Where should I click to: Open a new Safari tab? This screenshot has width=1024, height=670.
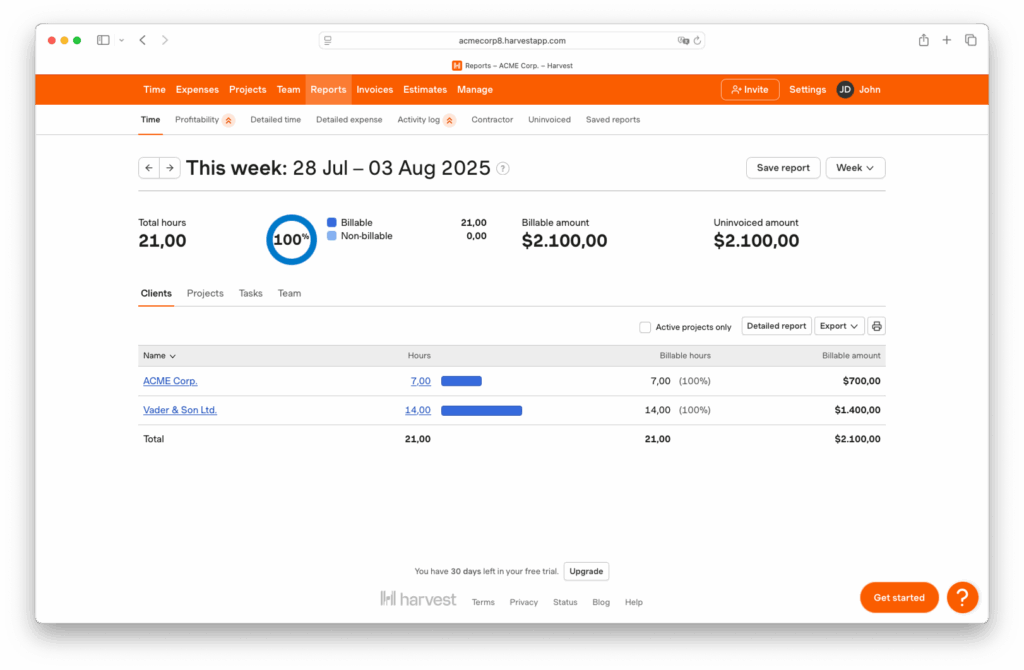(946, 40)
